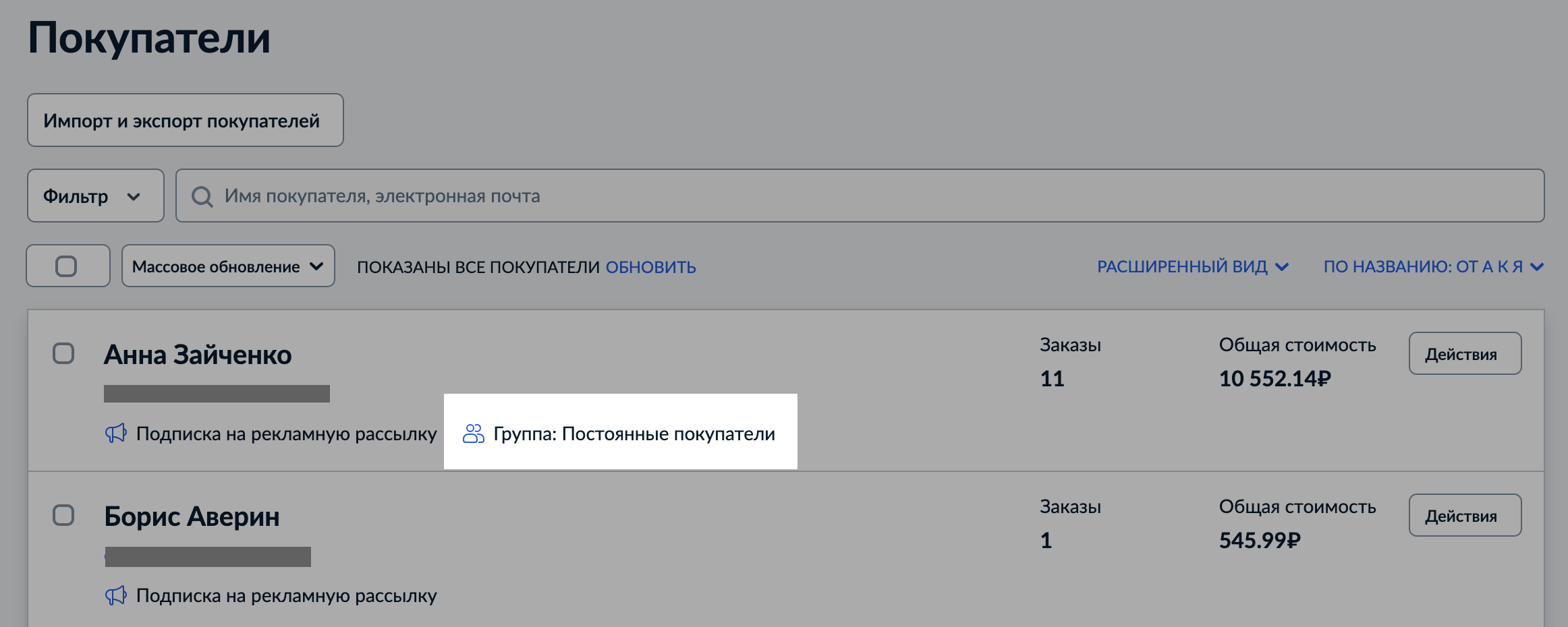Click Группа: Постоянные покупатели label
This screenshot has width=1568, height=627.
point(634,434)
